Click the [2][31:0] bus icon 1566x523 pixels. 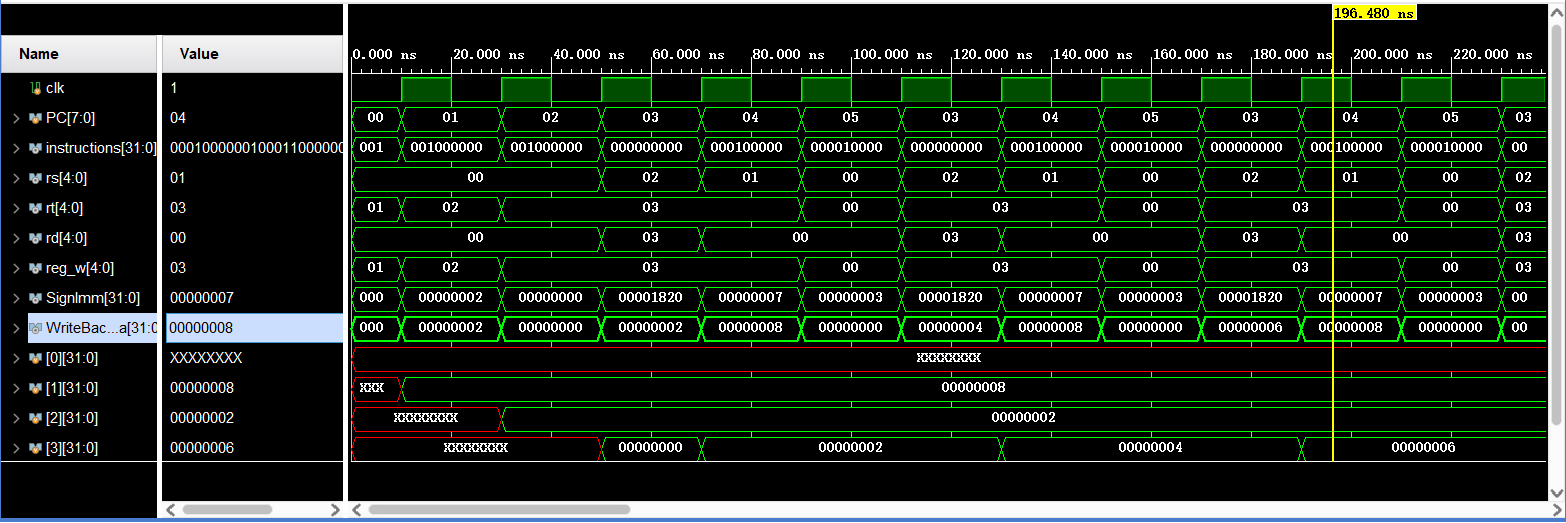click(35, 418)
